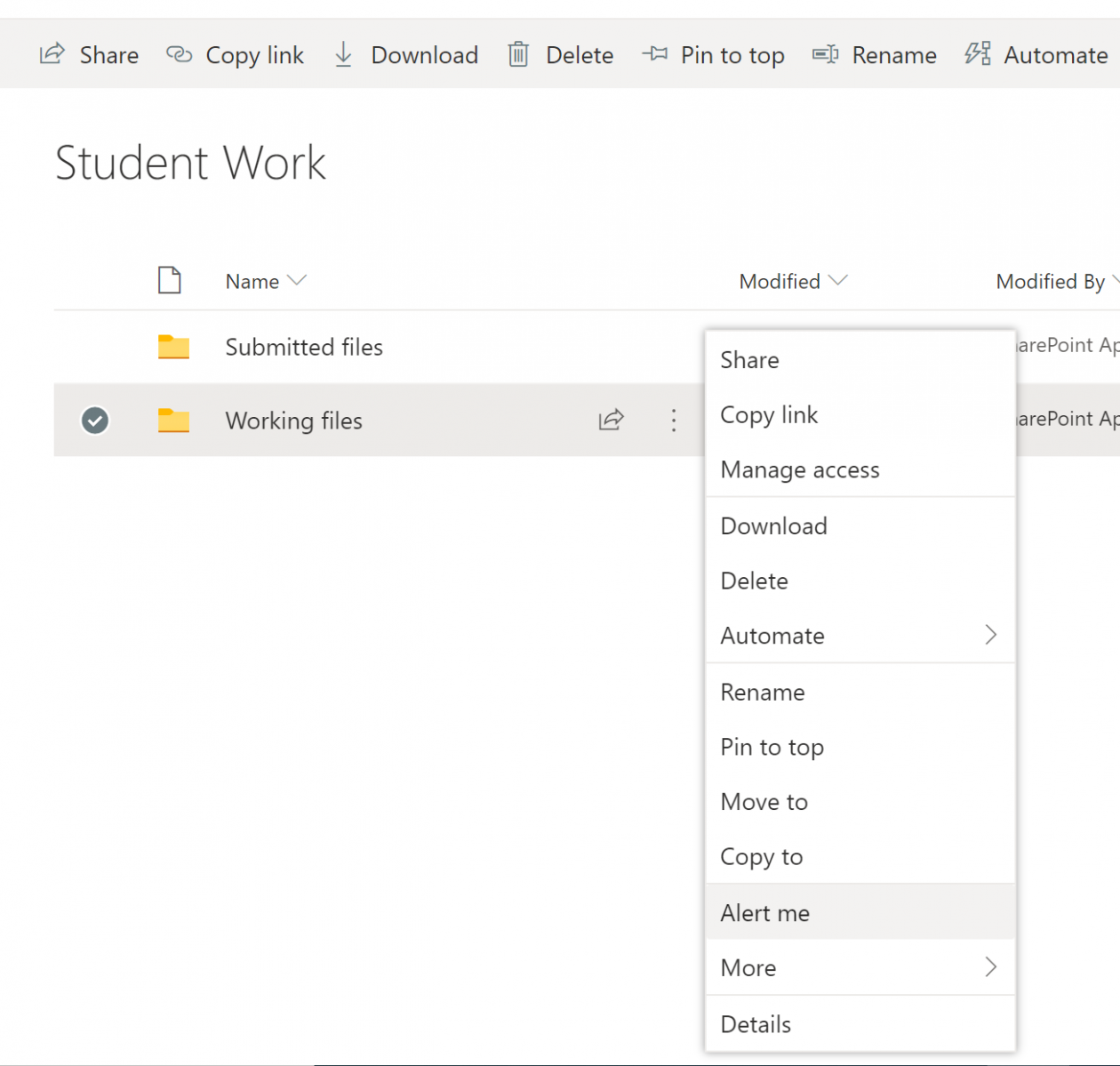Click the Automate flow icon in toolbar
The image size is (1120, 1066).
(978, 53)
